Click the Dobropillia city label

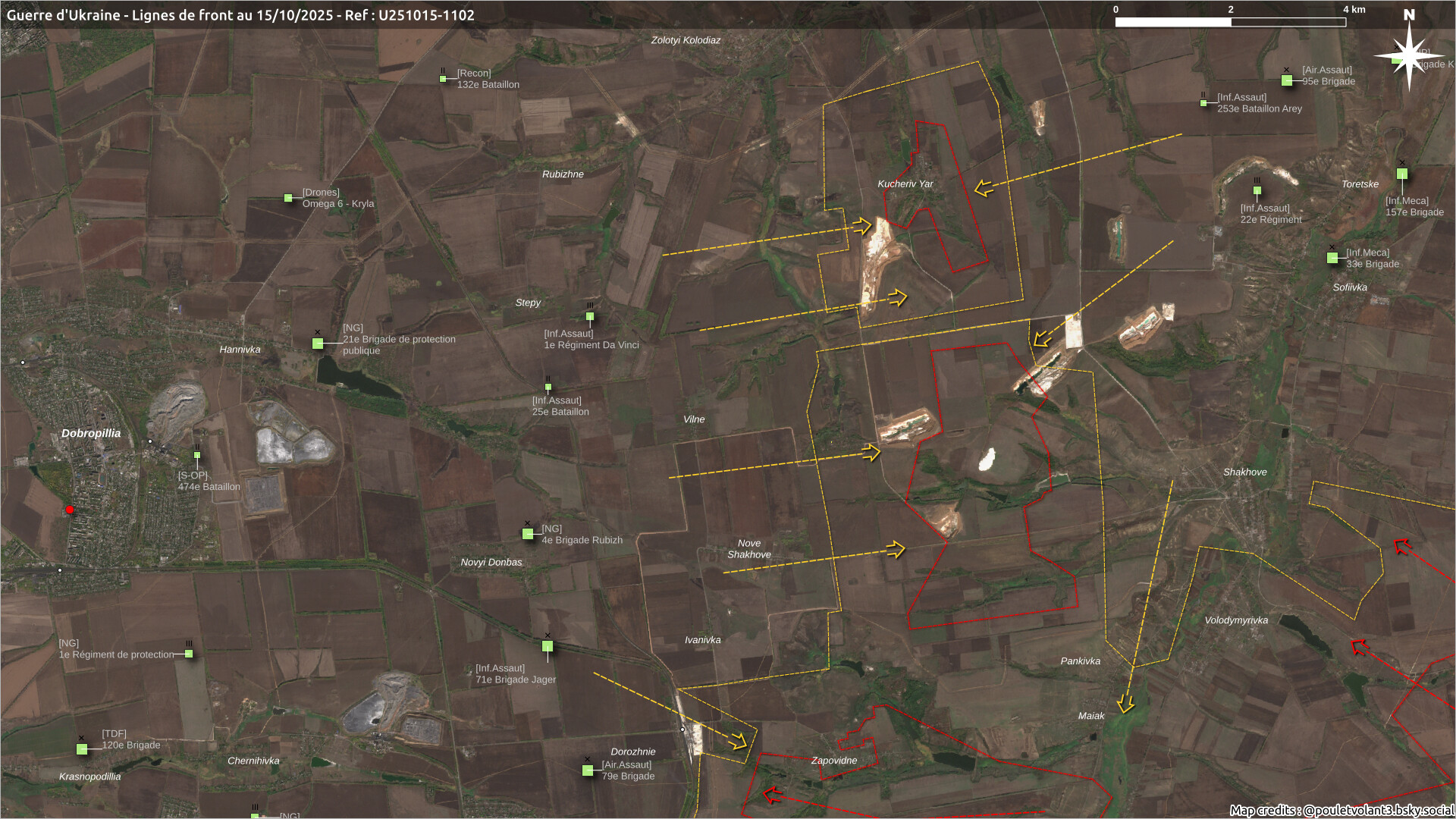91,434
